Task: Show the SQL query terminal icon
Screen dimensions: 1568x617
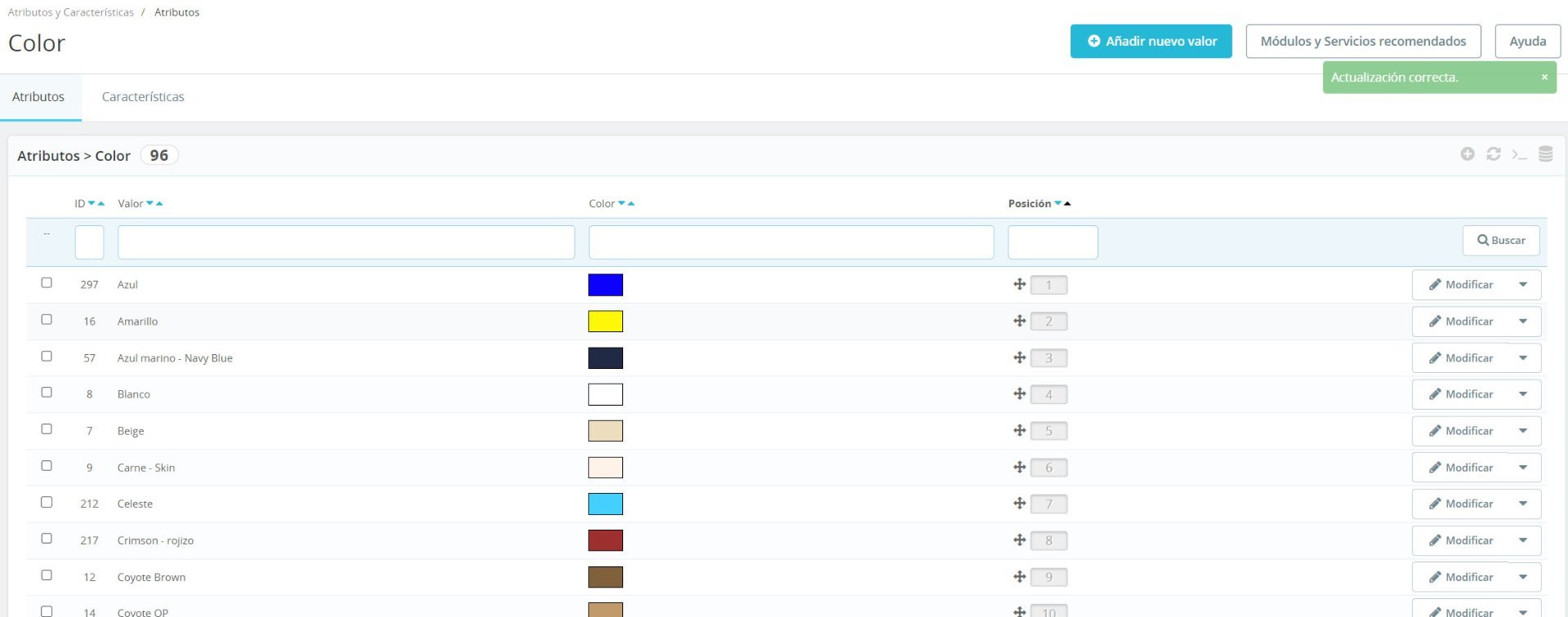Action: (x=1519, y=154)
